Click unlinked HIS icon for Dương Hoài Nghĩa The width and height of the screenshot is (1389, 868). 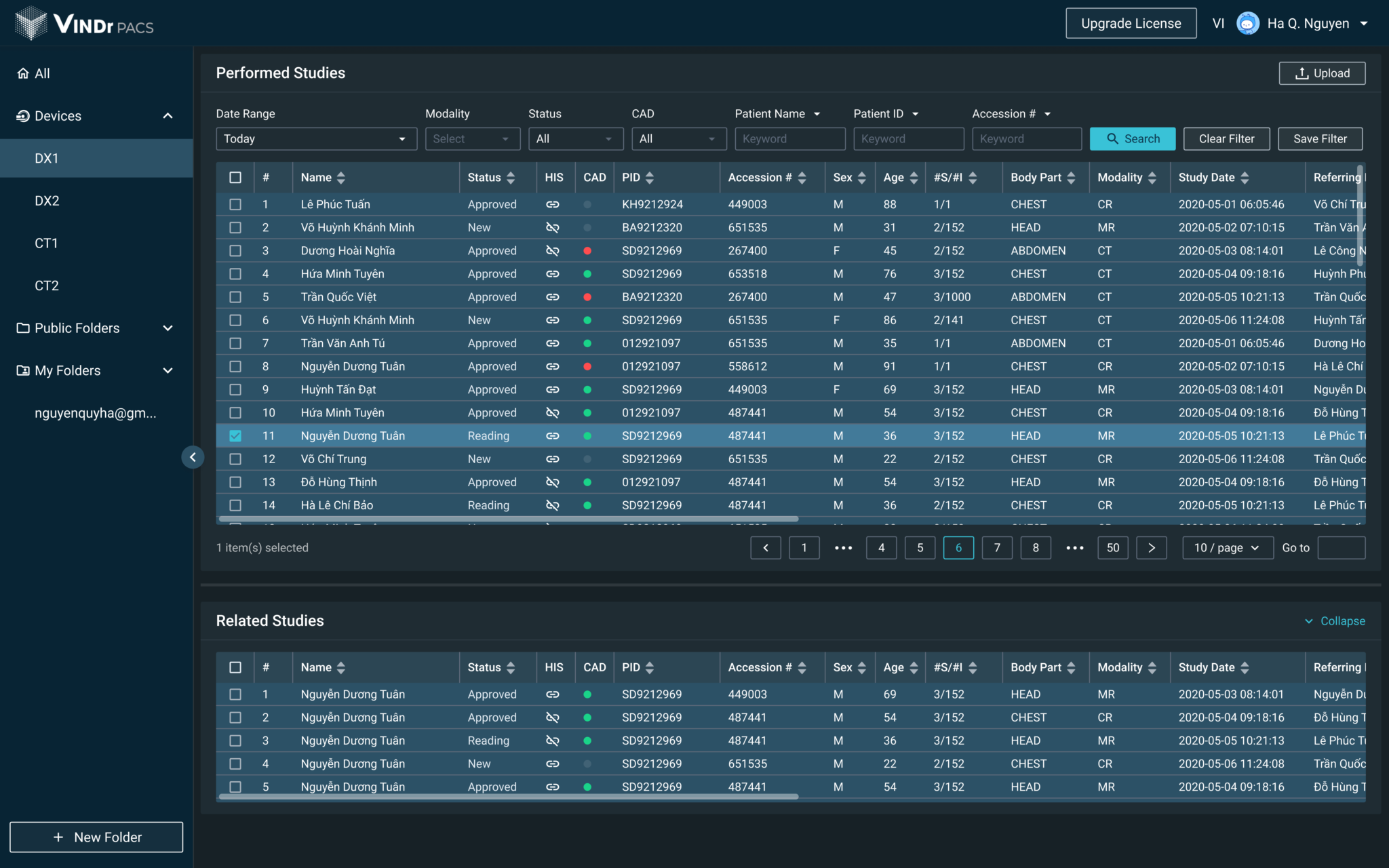[553, 251]
